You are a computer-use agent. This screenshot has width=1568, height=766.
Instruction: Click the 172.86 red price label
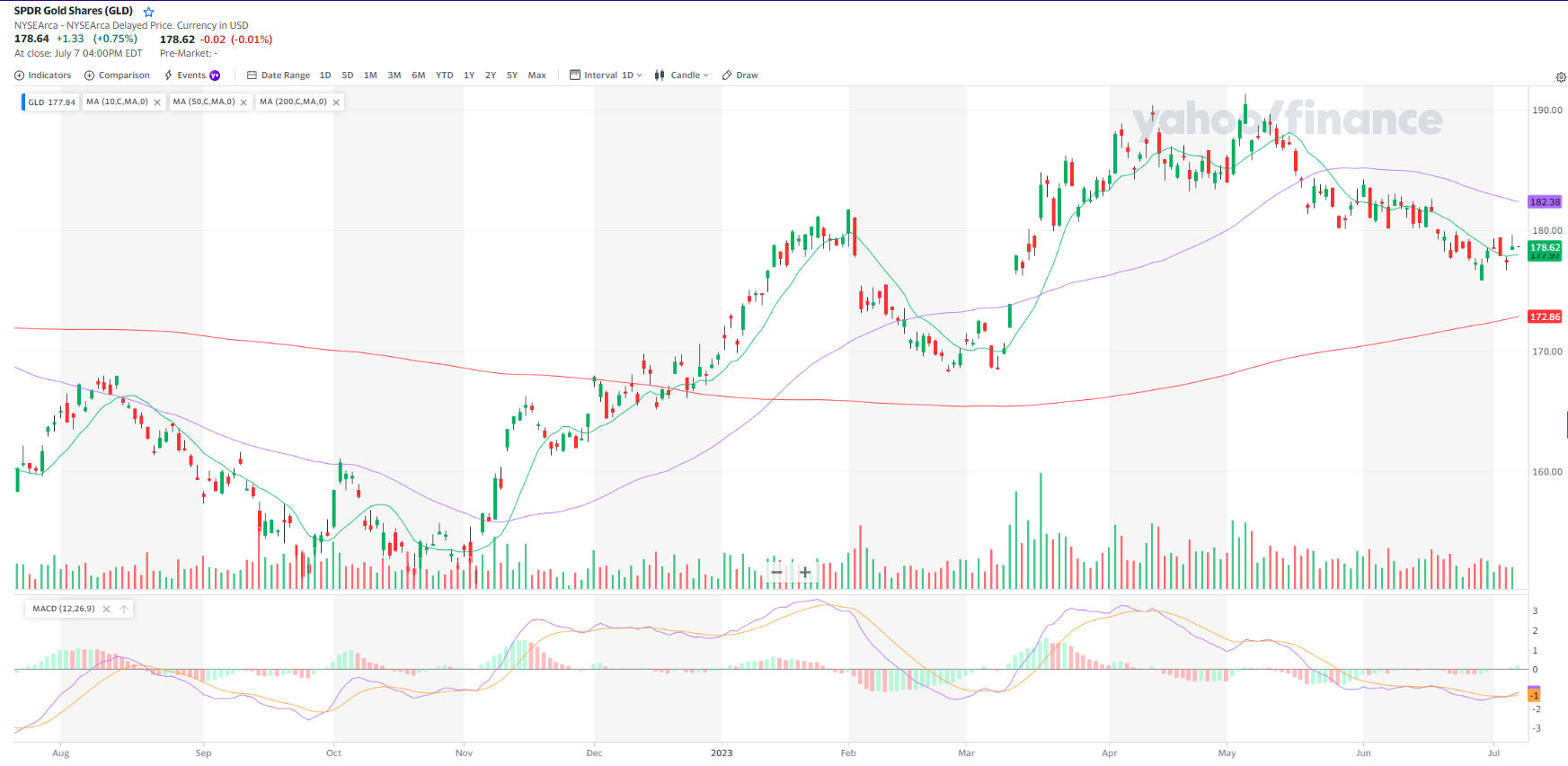pyautogui.click(x=1545, y=316)
